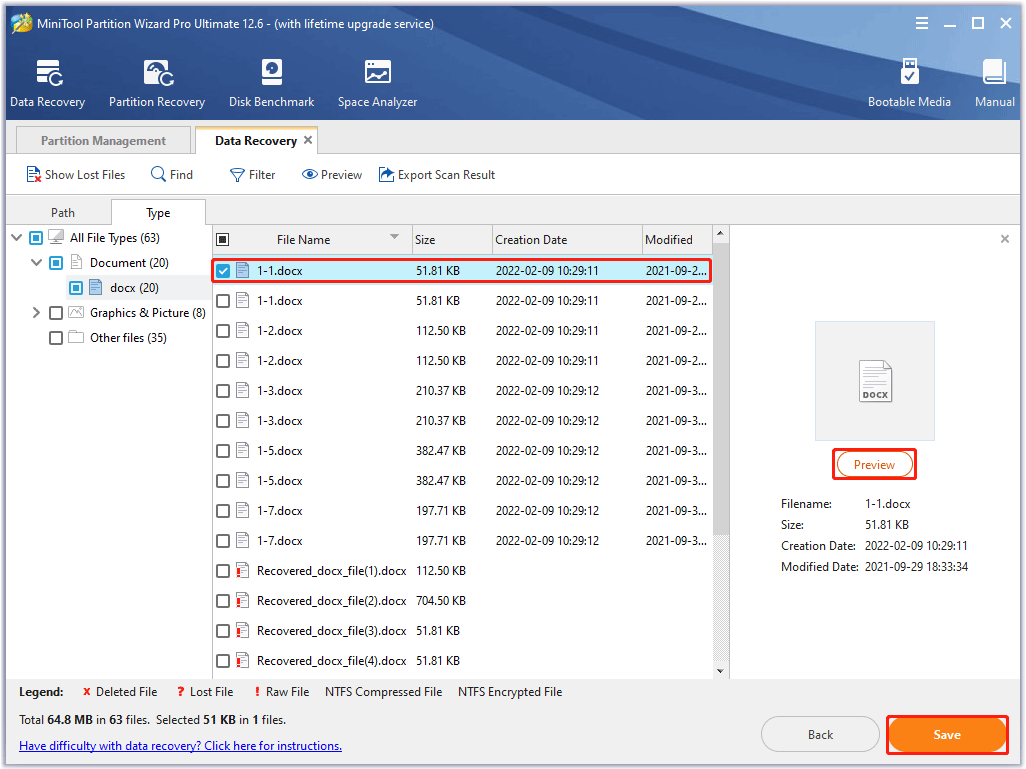Screen dimensions: 1026x769
Task: Launch Partition Recovery
Action: tap(157, 82)
